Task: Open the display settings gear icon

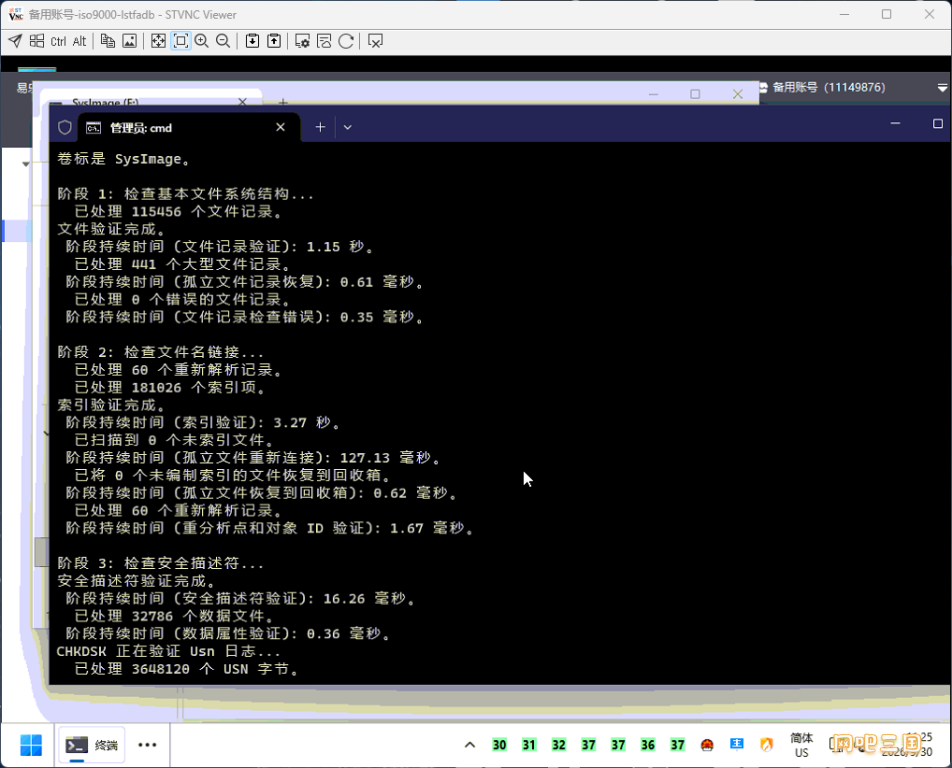Action: click(x=302, y=41)
